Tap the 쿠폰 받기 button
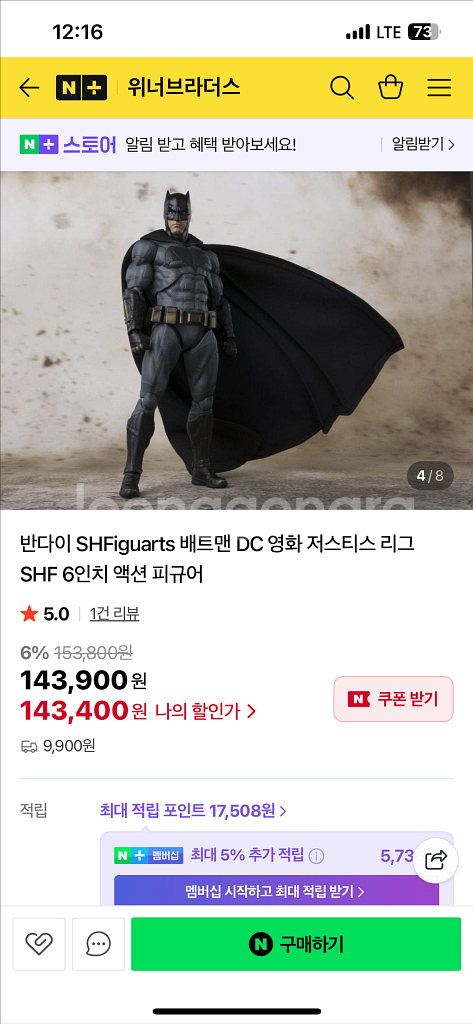The height and width of the screenshot is (1024, 473). [x=393, y=699]
